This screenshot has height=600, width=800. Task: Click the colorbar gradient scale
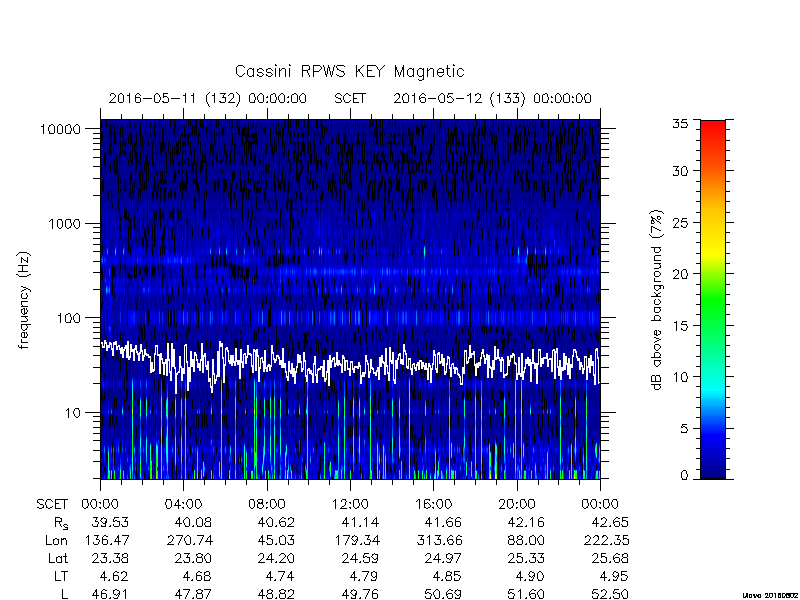pos(713,299)
